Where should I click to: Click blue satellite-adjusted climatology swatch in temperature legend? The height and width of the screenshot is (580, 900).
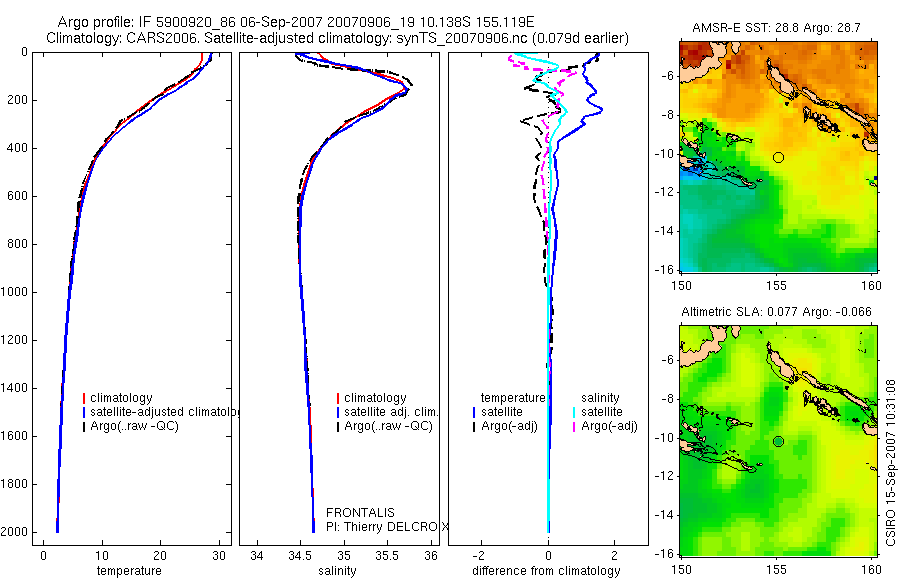tap(84, 412)
